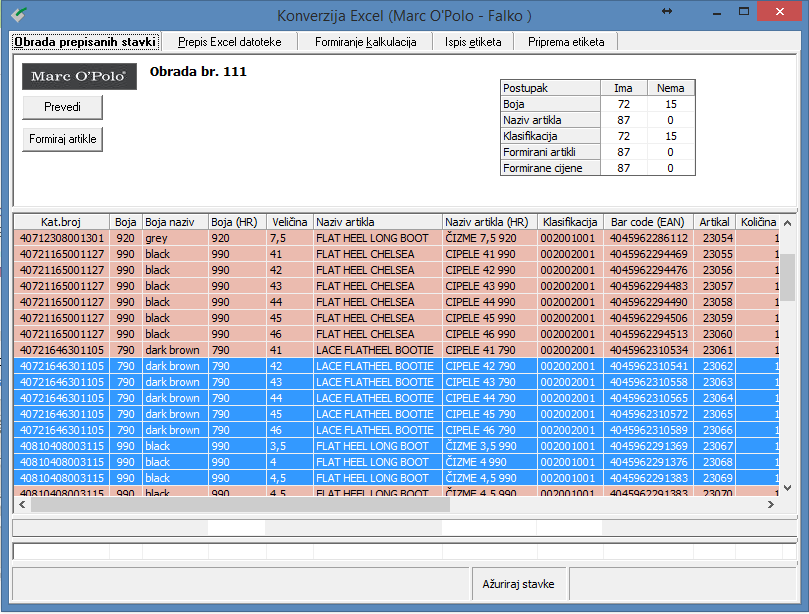The image size is (809, 614).
Task: Click the 'Obrada br. 111' heading
Action: pos(198,72)
